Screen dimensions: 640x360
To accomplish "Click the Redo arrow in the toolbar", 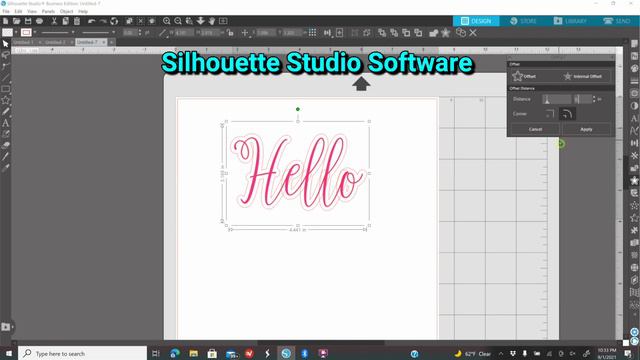I will pyautogui.click(x=103, y=21).
